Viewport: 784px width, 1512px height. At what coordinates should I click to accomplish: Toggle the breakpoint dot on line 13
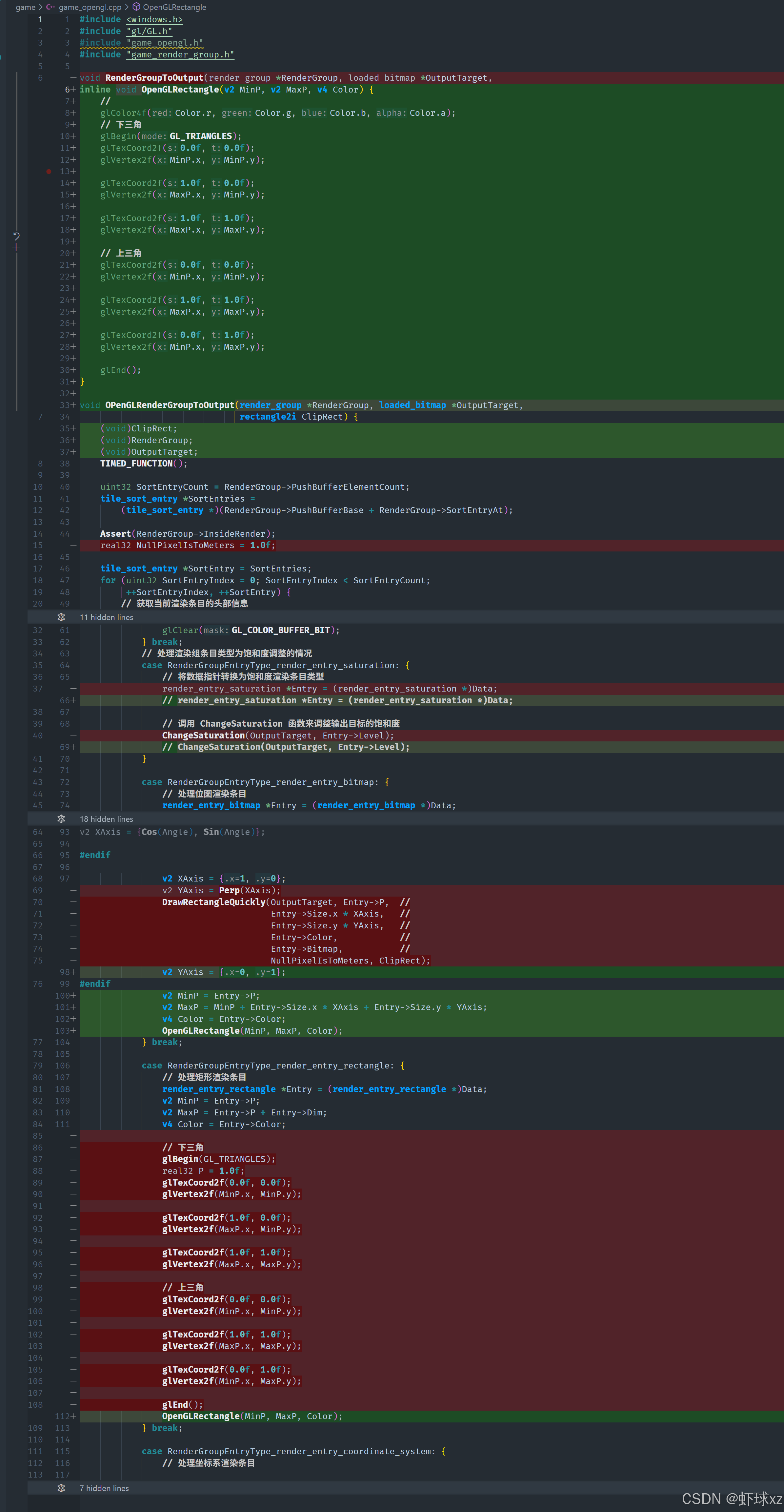(49, 171)
